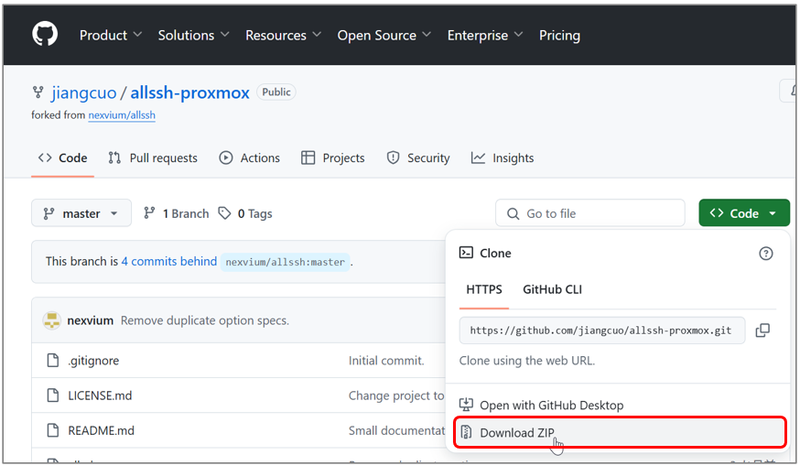
Task: Open the Security tab
Action: tap(418, 158)
